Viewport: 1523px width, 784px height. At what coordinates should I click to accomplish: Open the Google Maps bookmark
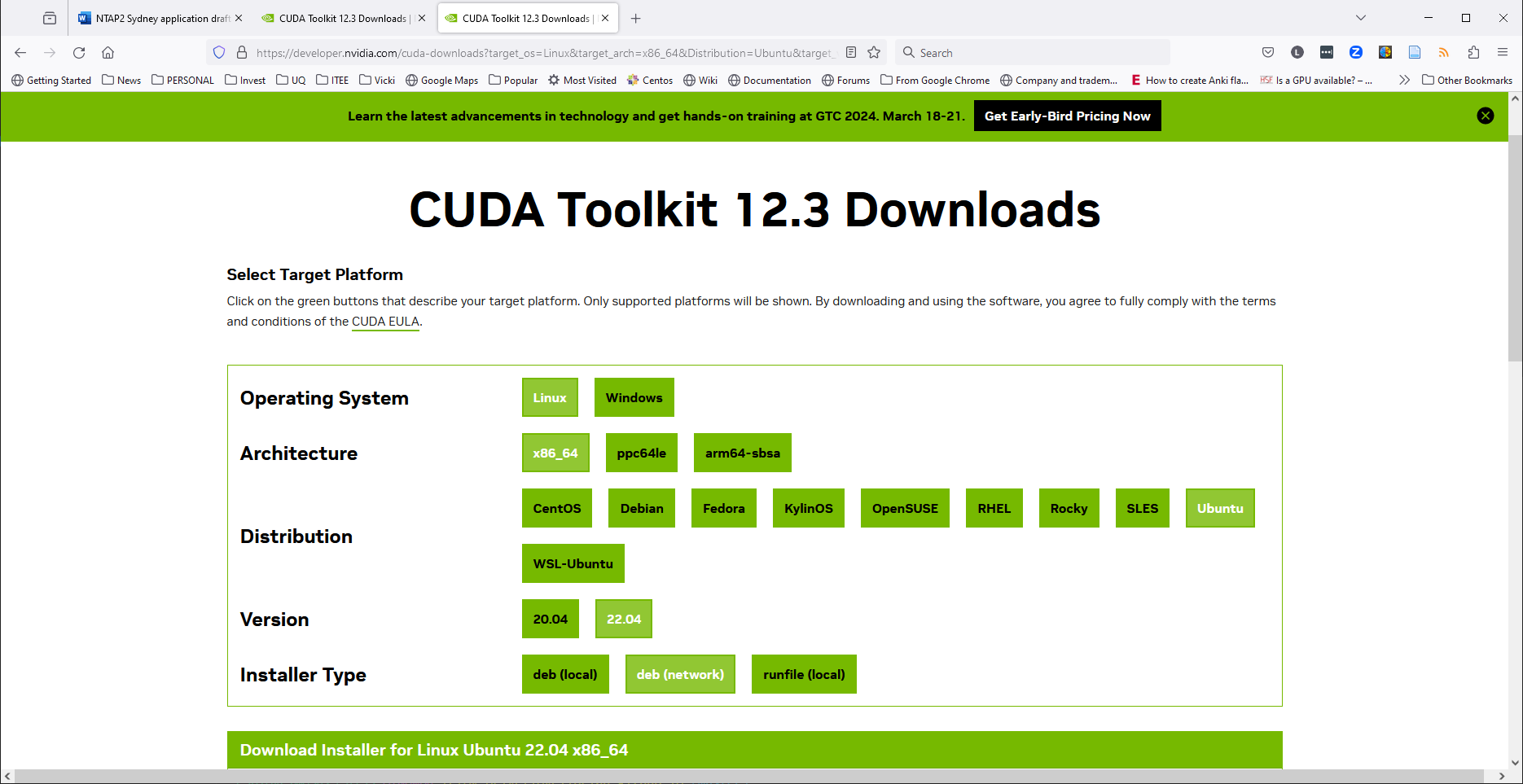[x=442, y=80]
